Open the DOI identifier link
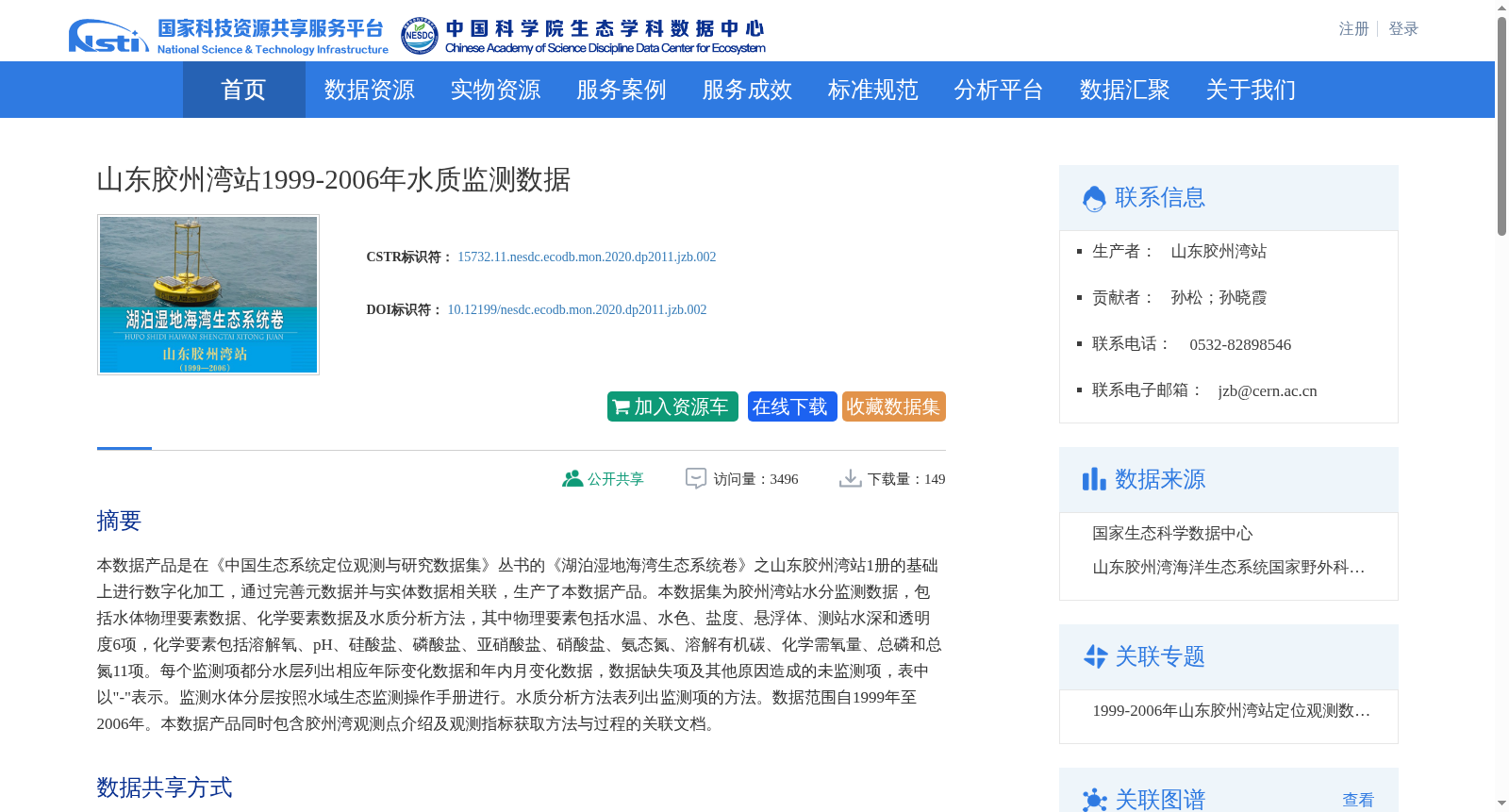 pos(577,309)
